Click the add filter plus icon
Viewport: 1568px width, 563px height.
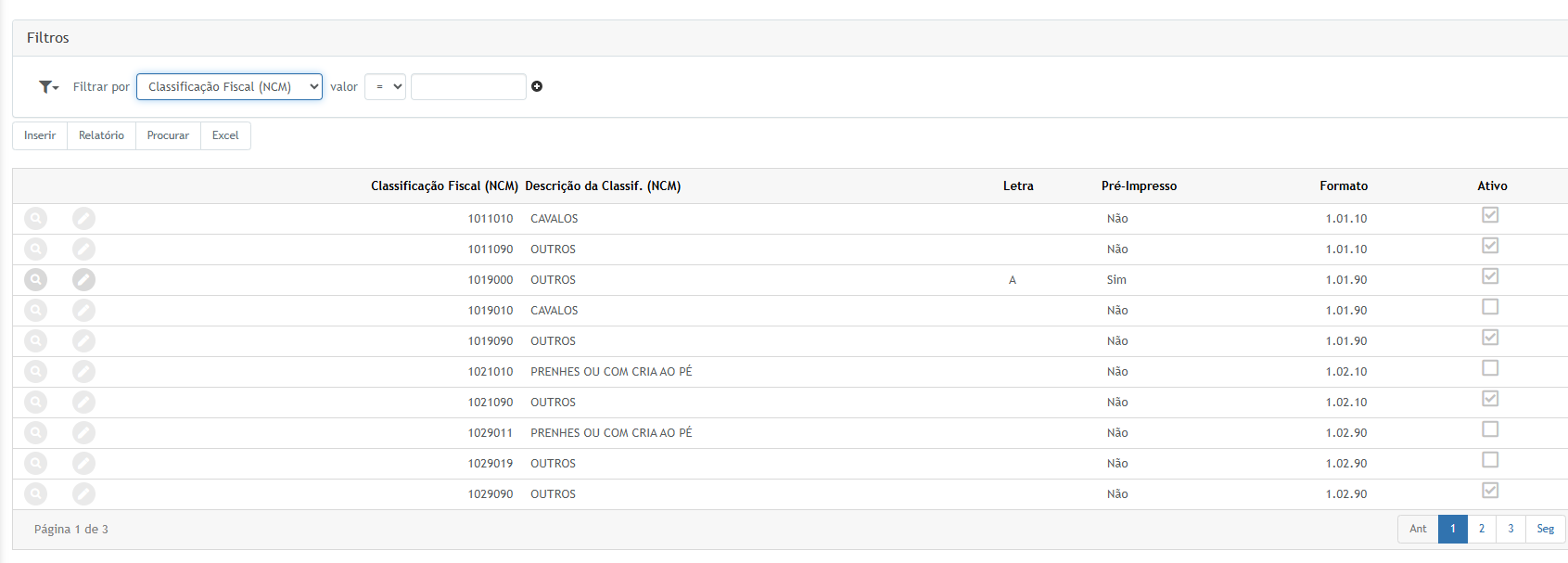[537, 86]
